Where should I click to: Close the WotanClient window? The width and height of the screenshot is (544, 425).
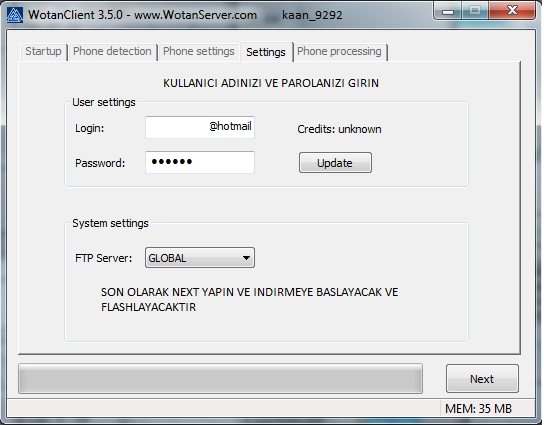[512, 10]
